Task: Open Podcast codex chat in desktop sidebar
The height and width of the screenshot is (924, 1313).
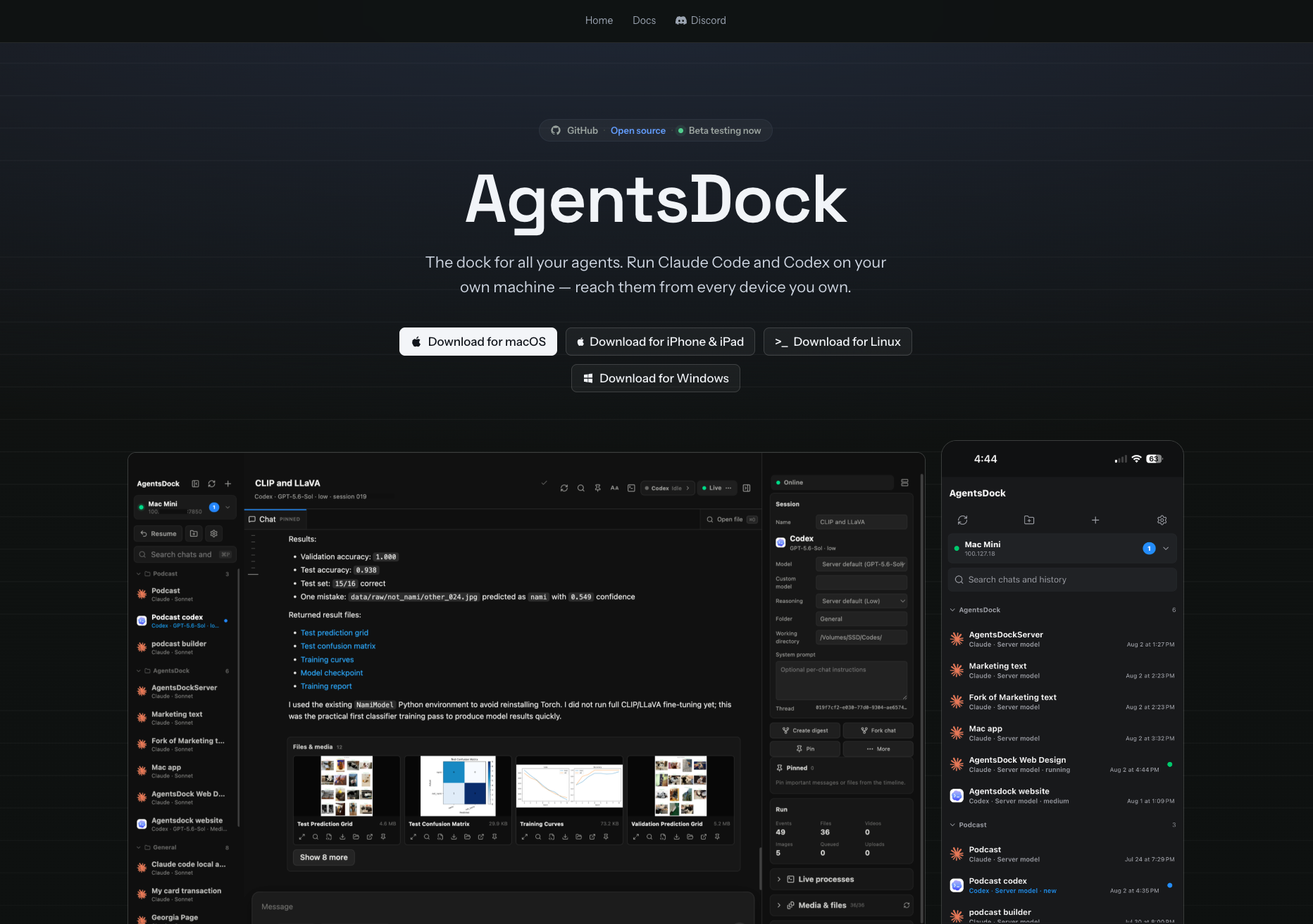Action: tap(185, 620)
